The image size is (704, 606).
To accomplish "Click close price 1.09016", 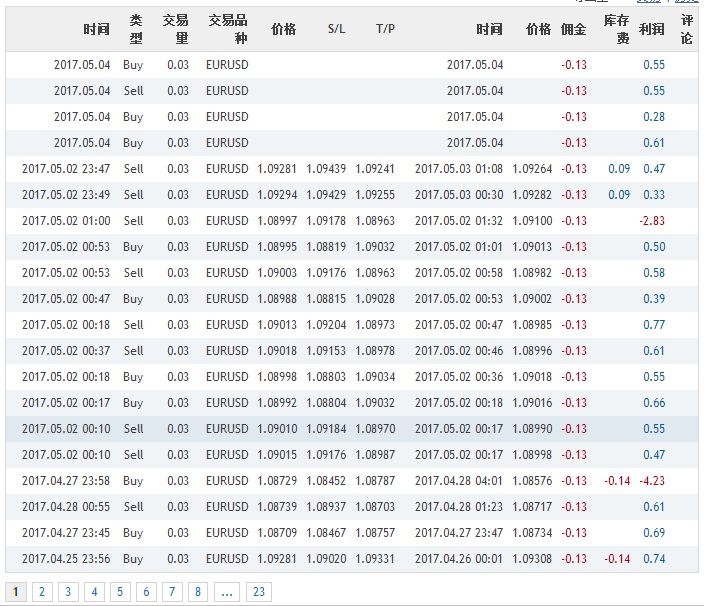I will coord(532,403).
